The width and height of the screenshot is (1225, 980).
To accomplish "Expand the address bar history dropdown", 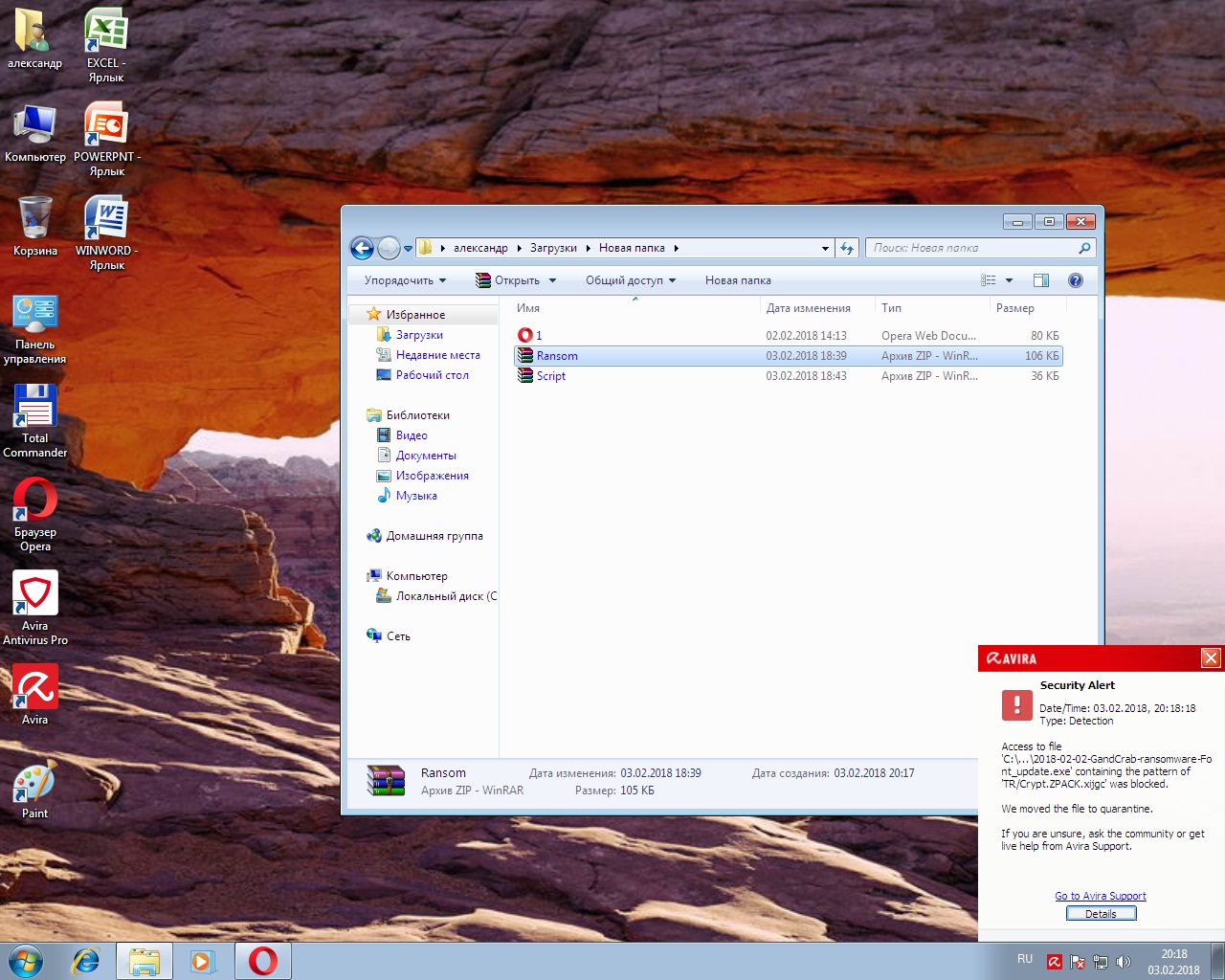I will (825, 249).
